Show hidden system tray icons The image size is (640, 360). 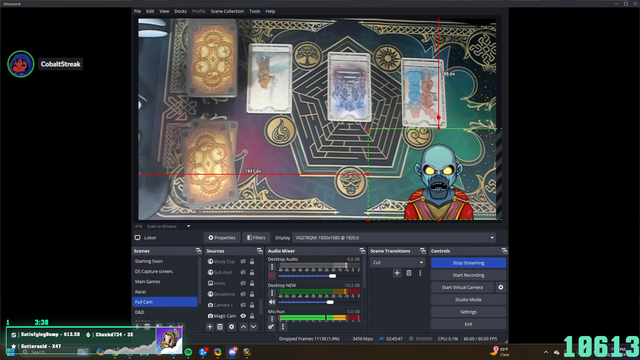(546, 352)
